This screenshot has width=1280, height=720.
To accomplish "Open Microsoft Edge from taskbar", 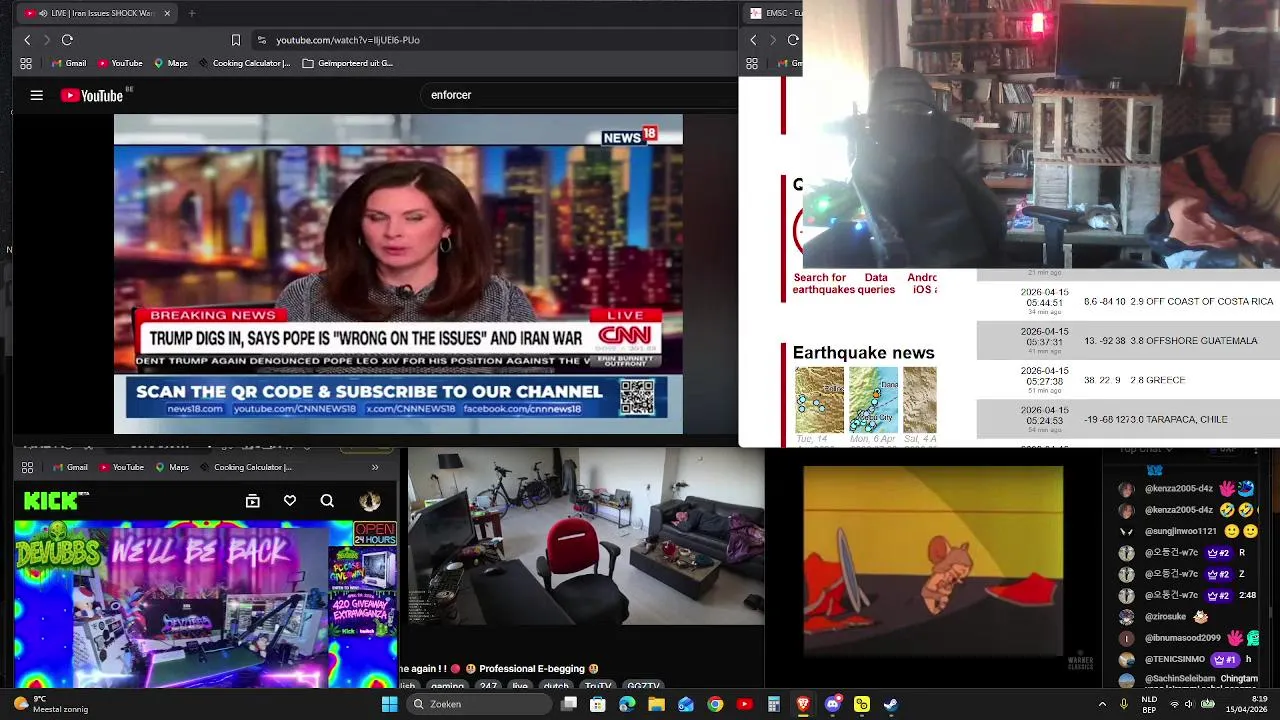I will pos(627,704).
